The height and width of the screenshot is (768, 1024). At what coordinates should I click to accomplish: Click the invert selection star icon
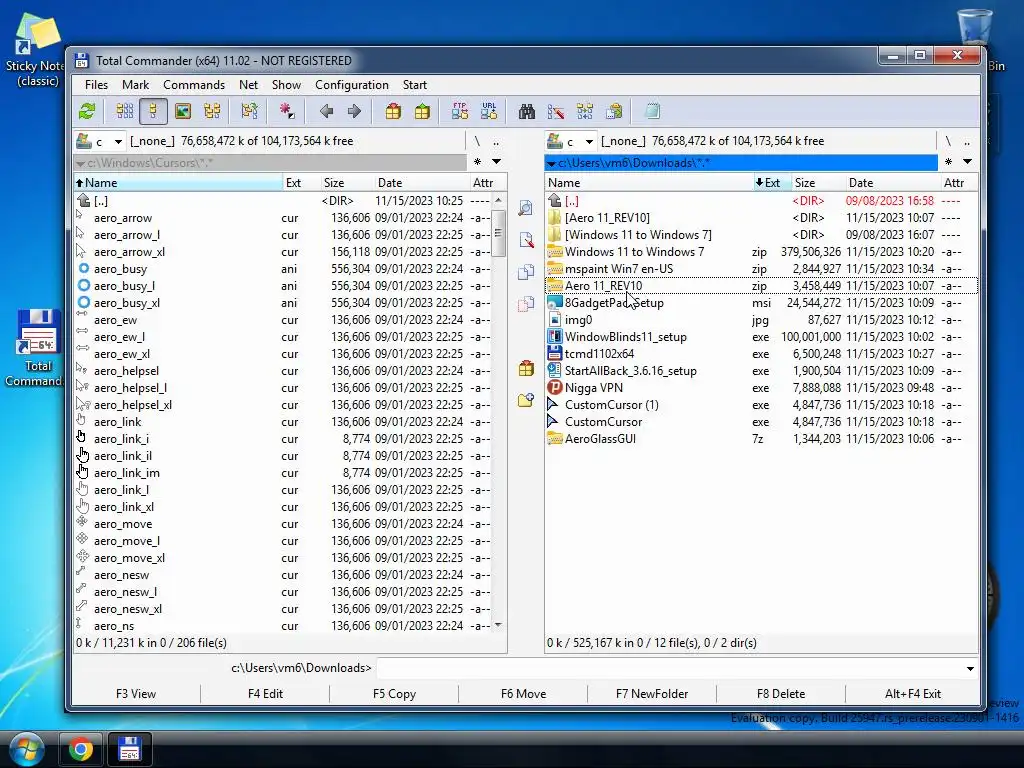[287, 112]
